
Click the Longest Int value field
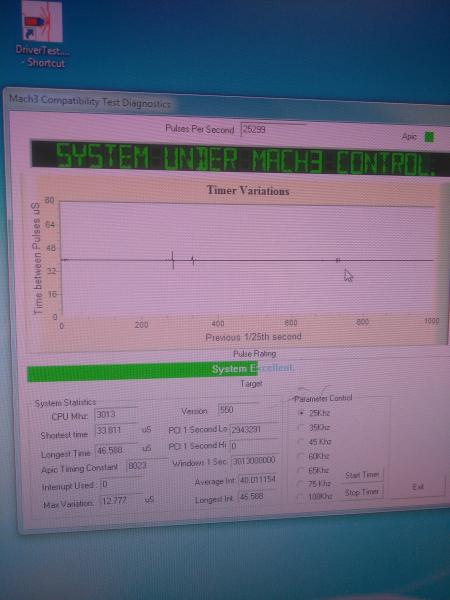coord(258,497)
